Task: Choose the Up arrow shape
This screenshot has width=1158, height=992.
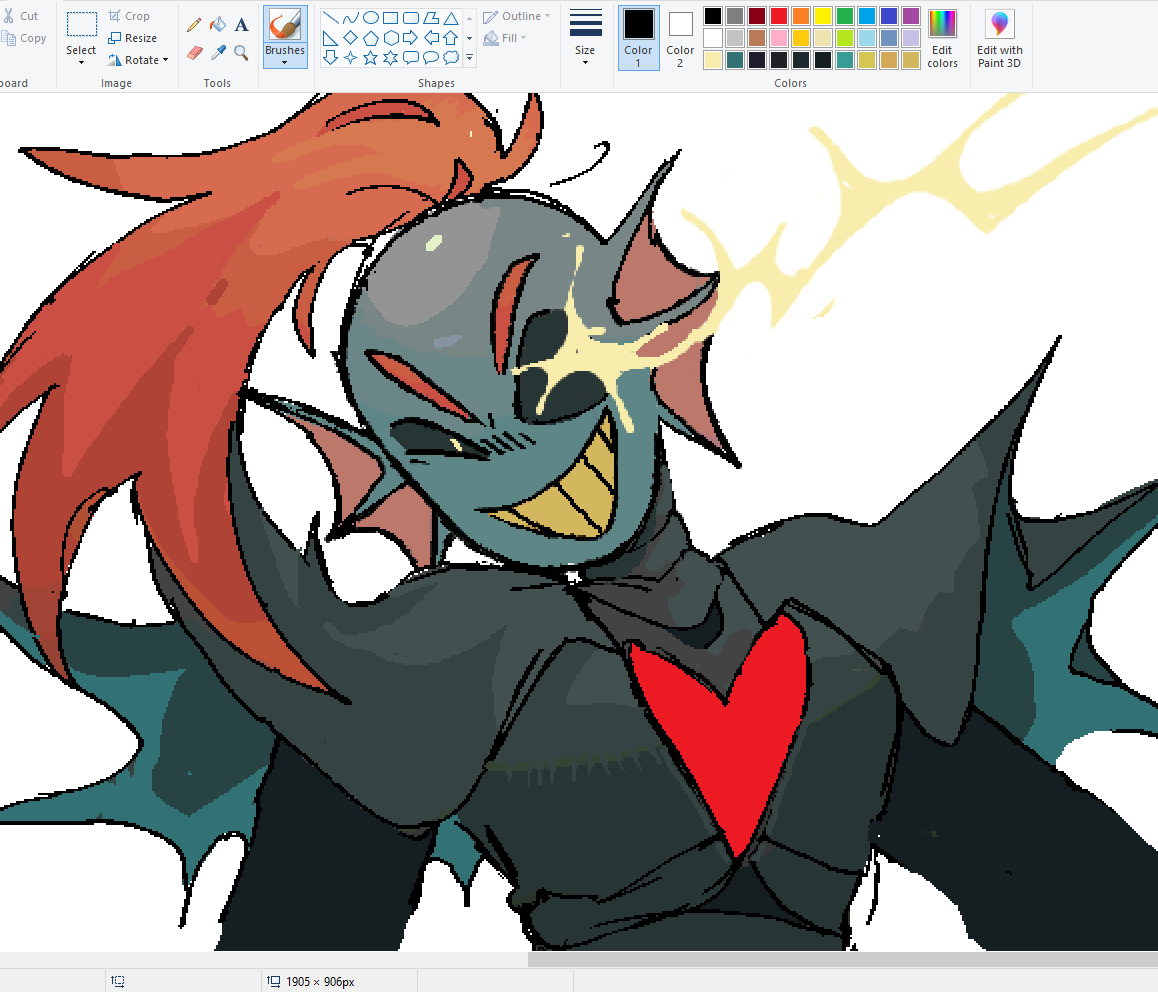Action: tap(450, 38)
